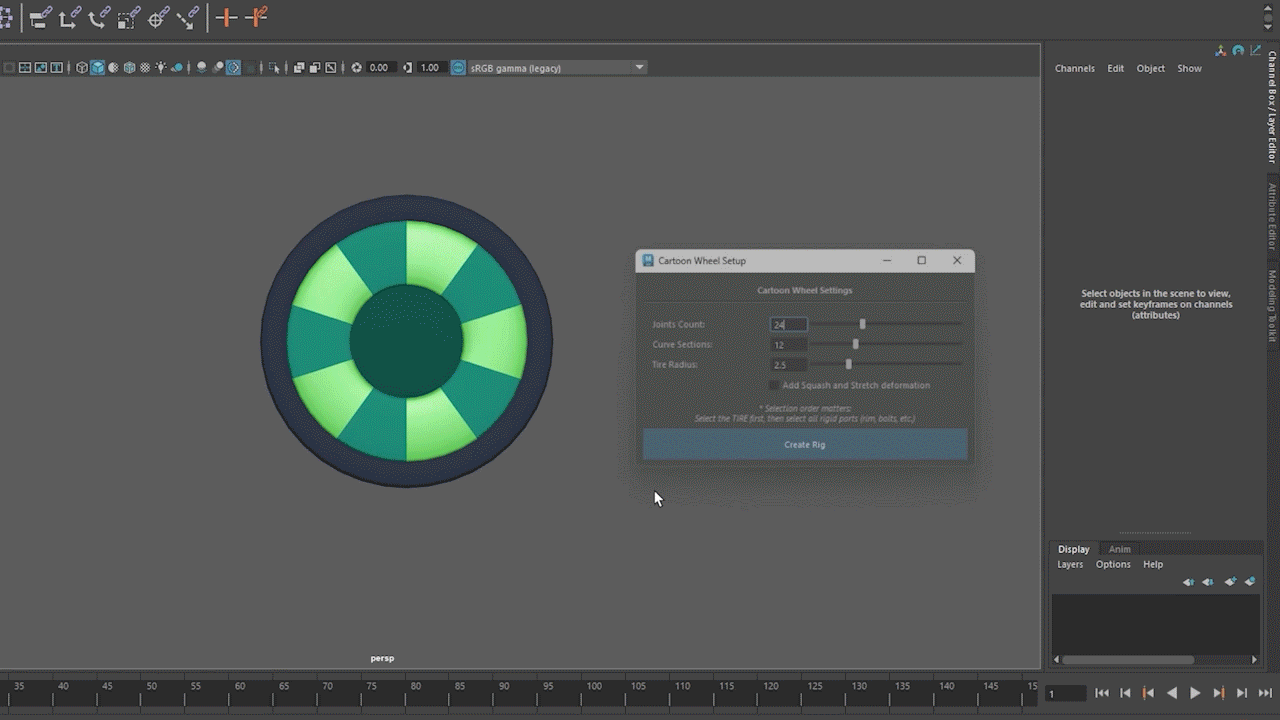Enable wireframe shading cube icon

pyautogui.click(x=82, y=68)
